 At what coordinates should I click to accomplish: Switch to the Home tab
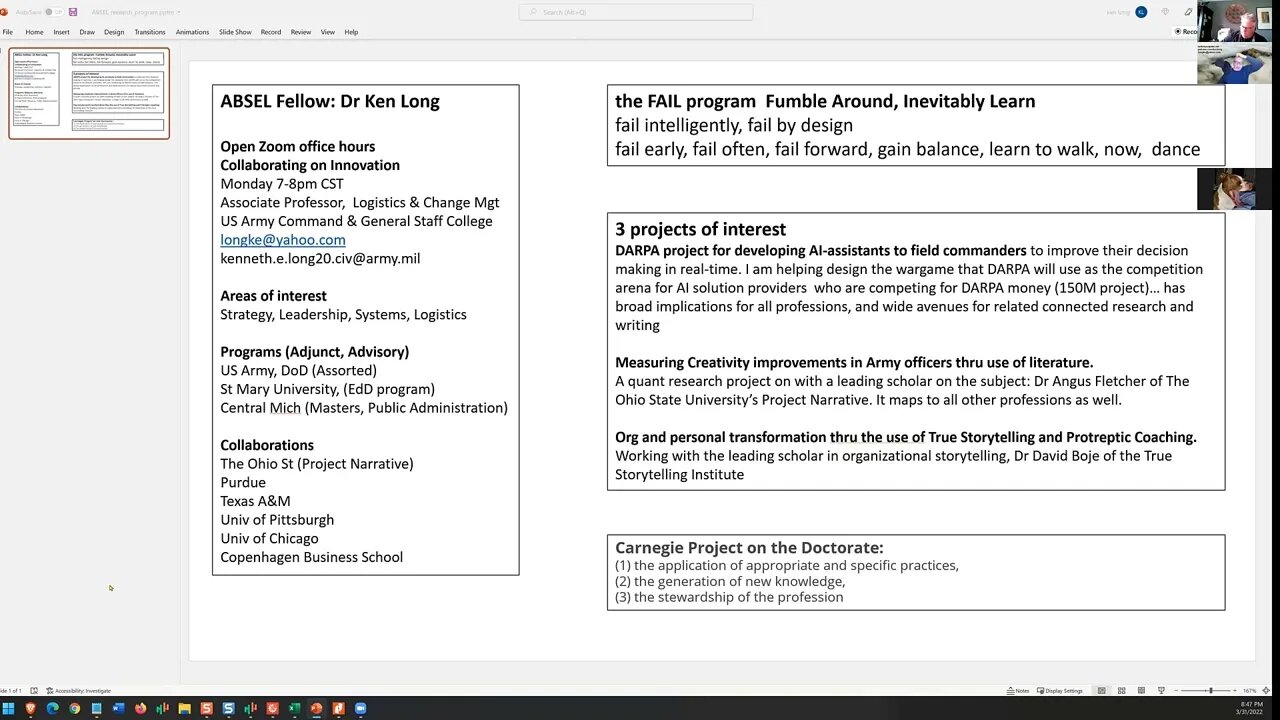34,32
